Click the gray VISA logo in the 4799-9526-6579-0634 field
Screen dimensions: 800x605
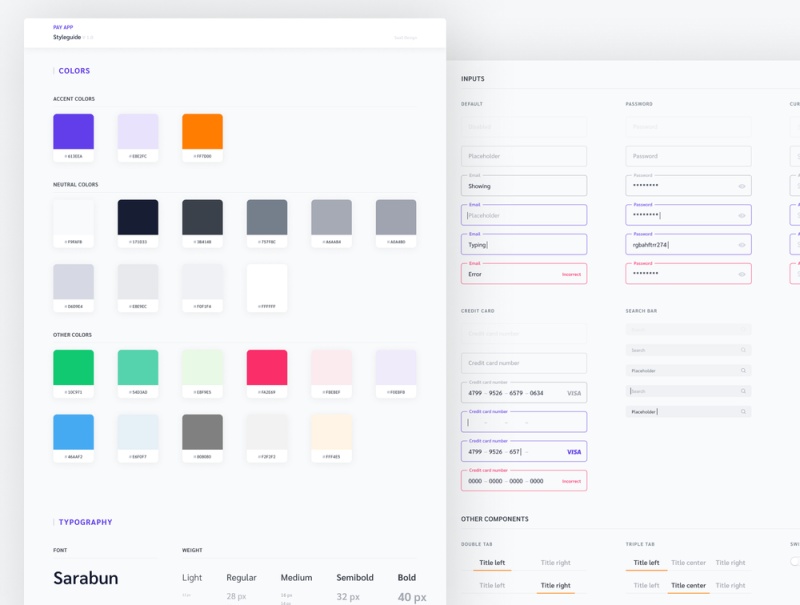coord(573,393)
